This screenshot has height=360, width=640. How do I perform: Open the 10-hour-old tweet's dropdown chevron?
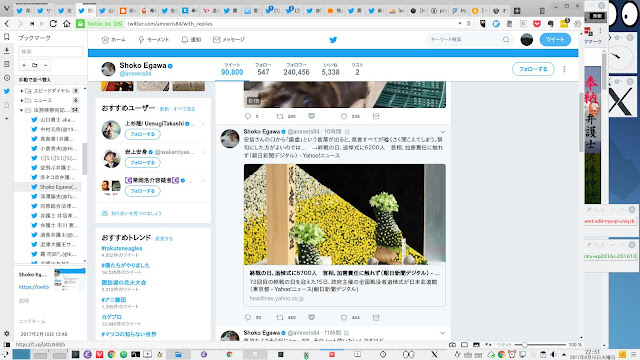point(442,132)
